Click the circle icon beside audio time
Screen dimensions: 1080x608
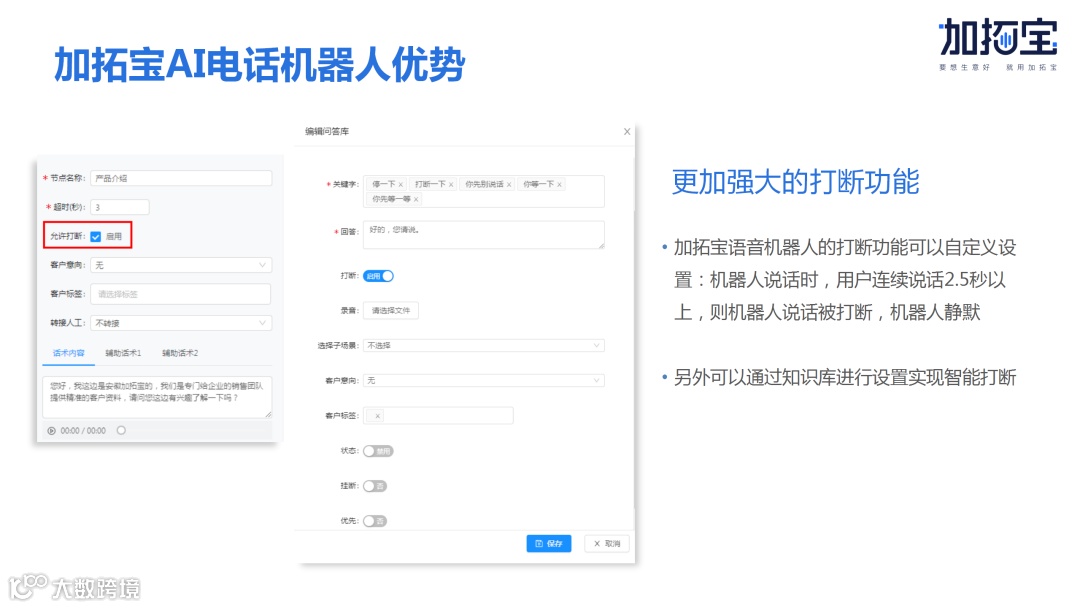point(121,430)
